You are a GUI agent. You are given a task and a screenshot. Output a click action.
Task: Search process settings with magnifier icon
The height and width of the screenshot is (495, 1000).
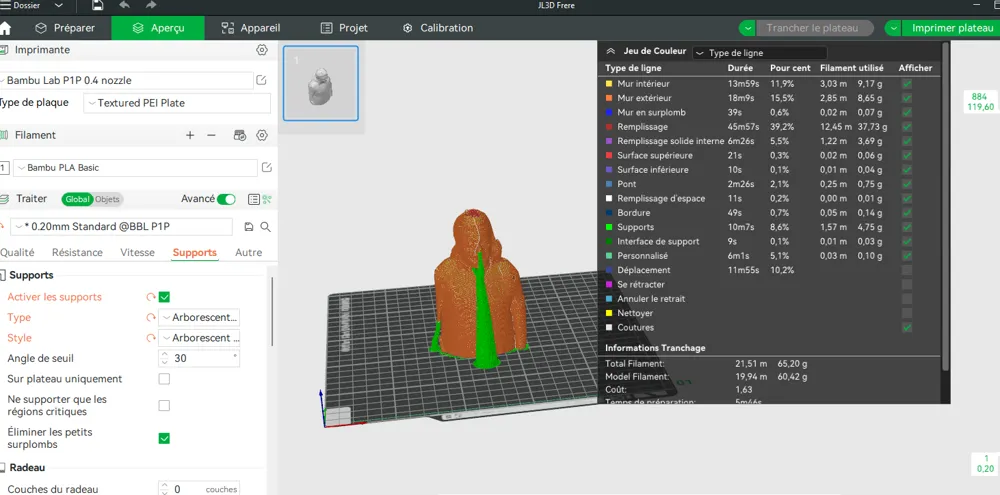[266, 226]
